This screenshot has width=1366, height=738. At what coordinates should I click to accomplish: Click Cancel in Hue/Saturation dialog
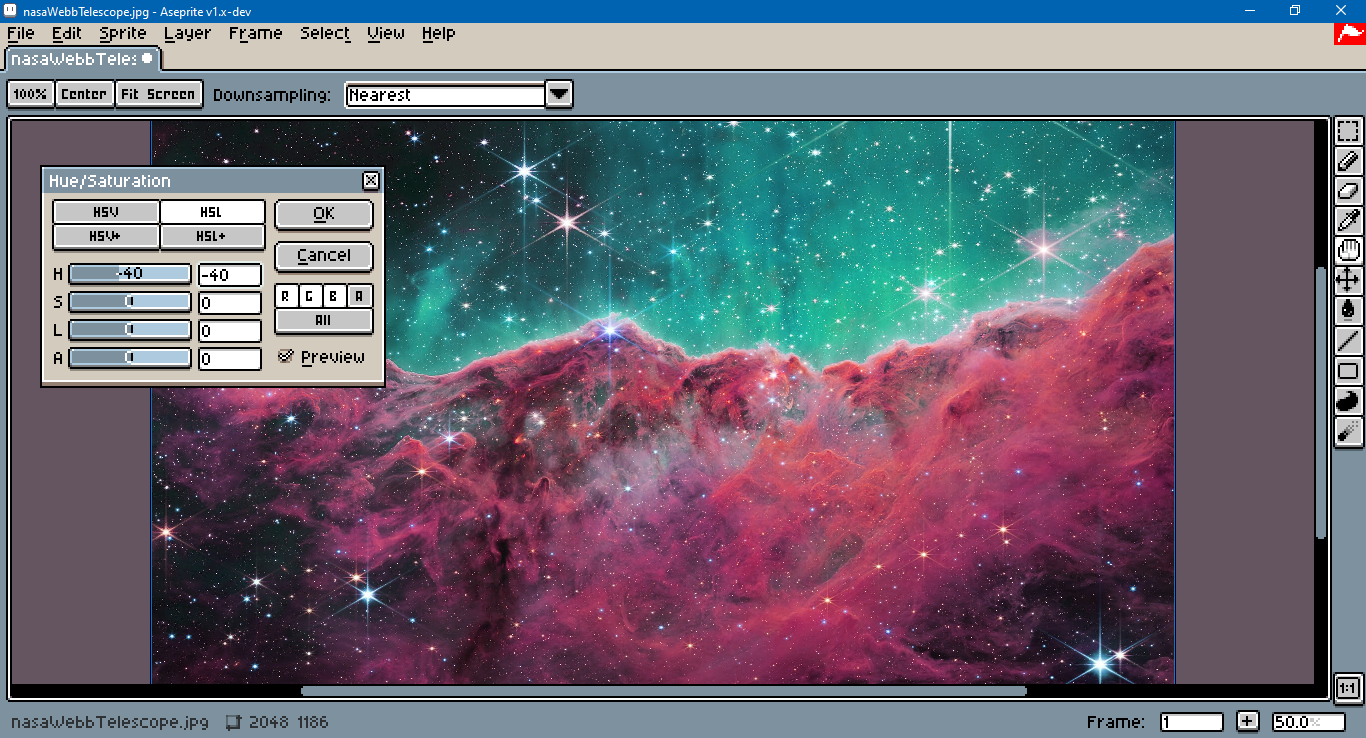(324, 256)
